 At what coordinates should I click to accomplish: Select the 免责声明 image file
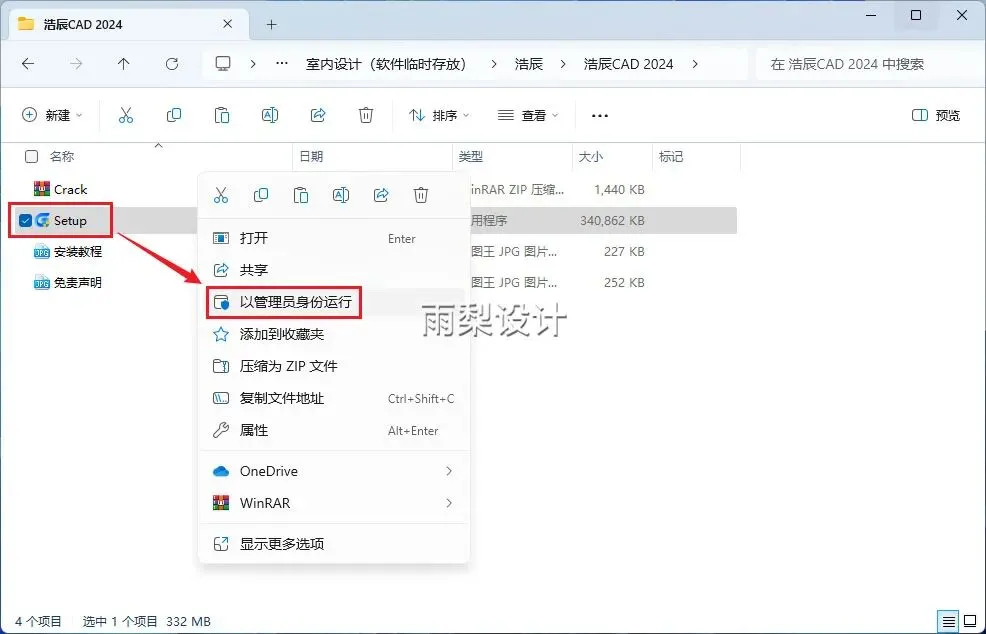78,282
